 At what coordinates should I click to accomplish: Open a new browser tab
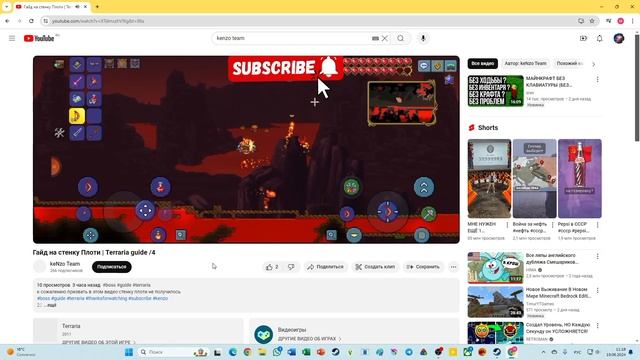(x=97, y=7)
